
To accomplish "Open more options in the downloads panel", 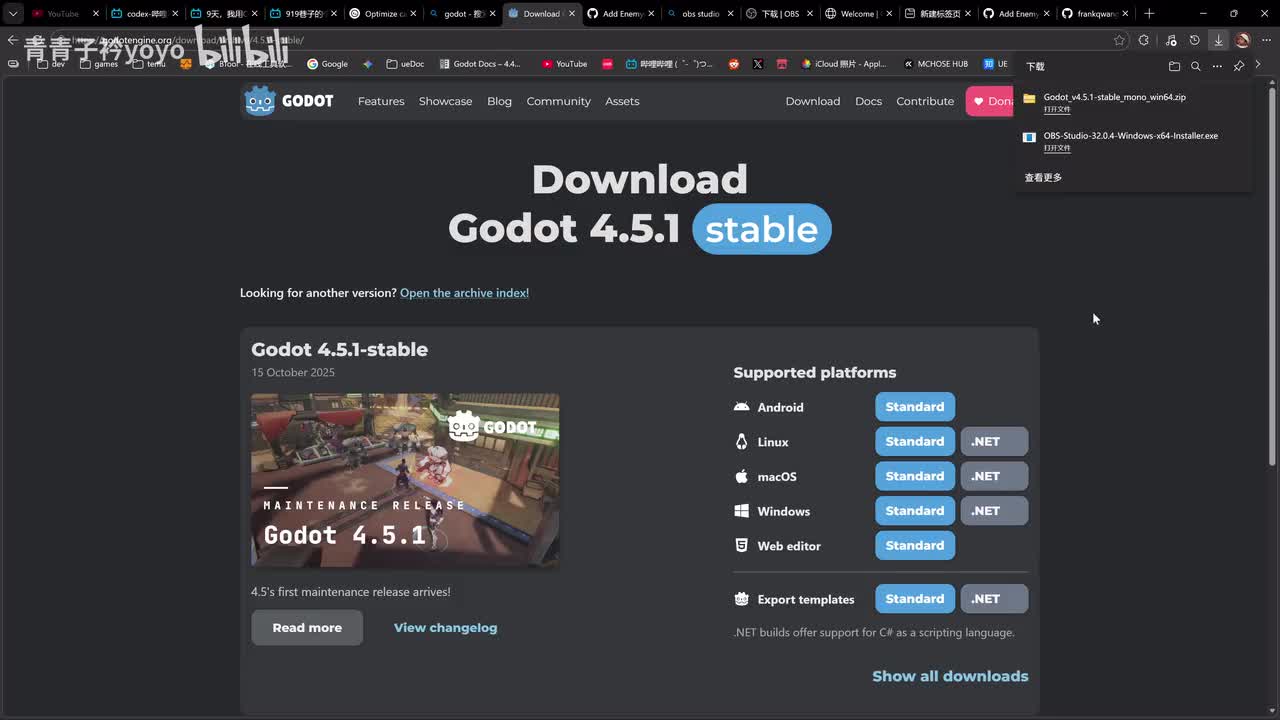I will point(1217,66).
